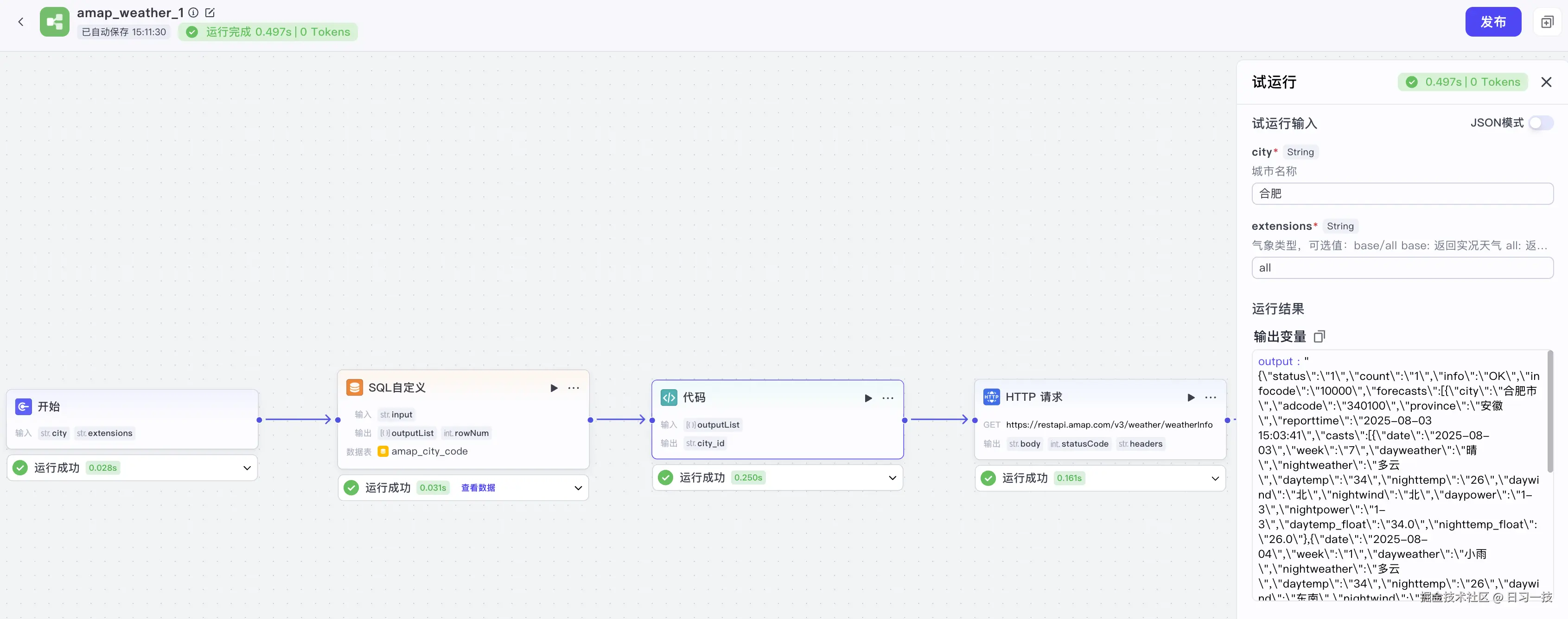Click the info icon beside amap_weather_1
Screen dimensions: 1568x619
(193, 12)
